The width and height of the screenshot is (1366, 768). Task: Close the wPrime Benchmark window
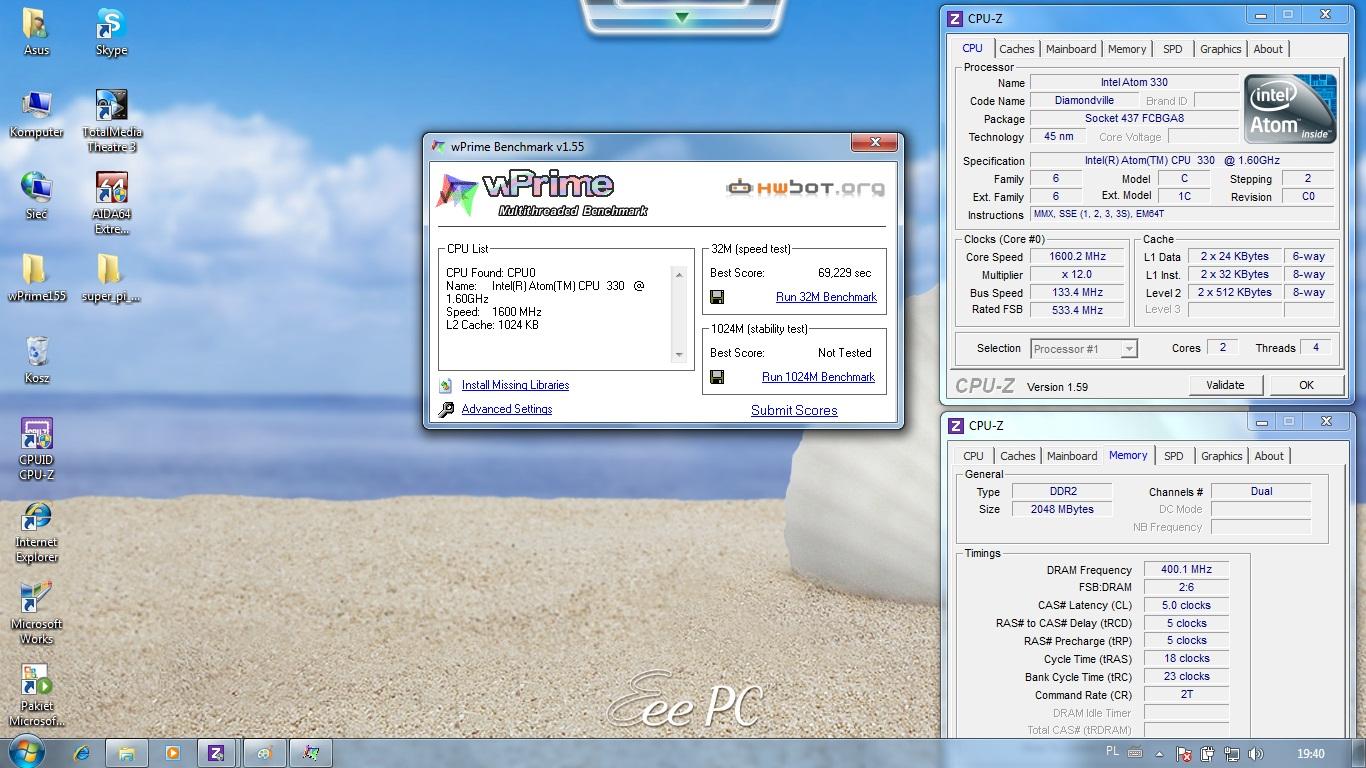pos(875,143)
